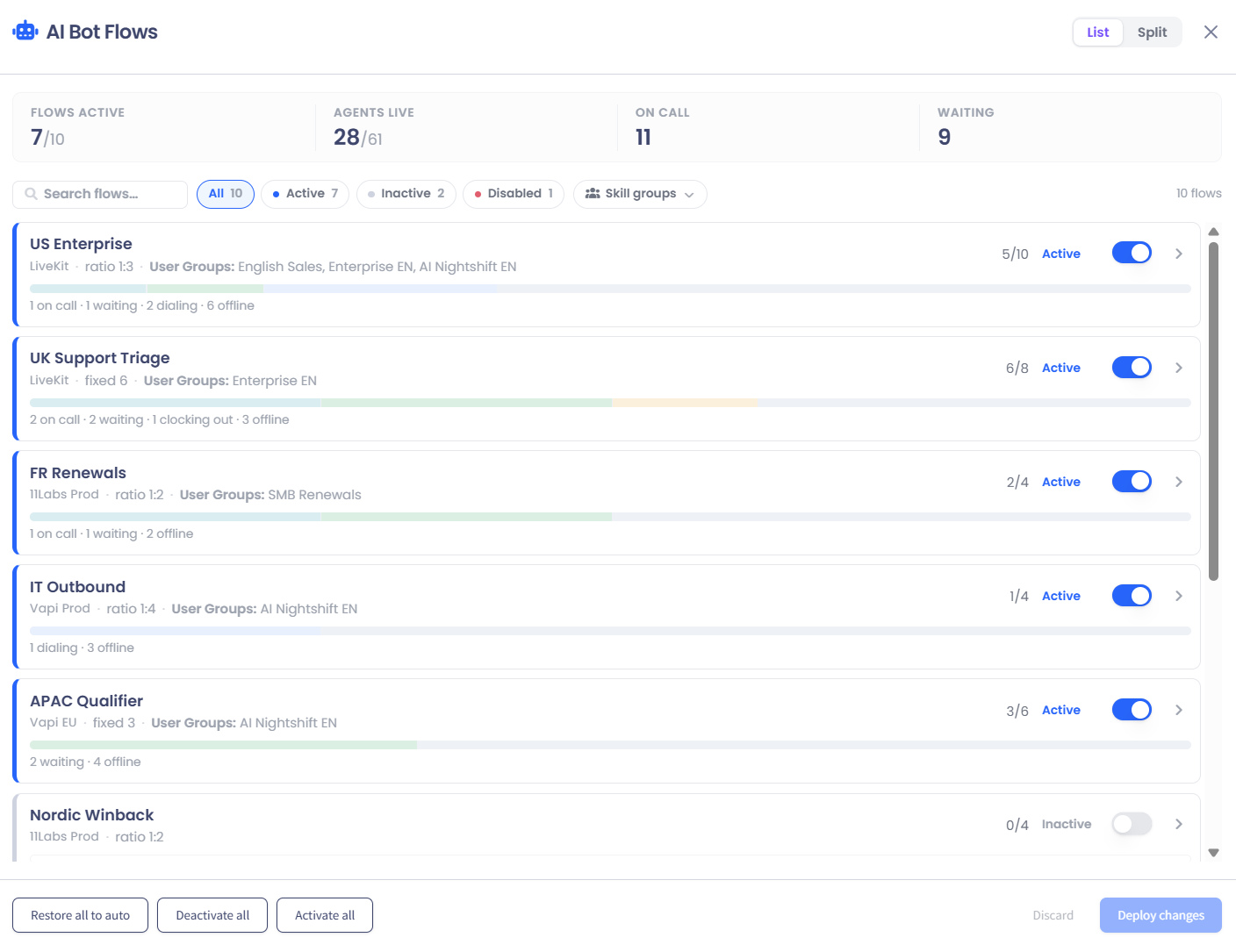The width and height of the screenshot is (1236, 952).
Task: Open the Skill groups dropdown
Action: click(x=640, y=194)
